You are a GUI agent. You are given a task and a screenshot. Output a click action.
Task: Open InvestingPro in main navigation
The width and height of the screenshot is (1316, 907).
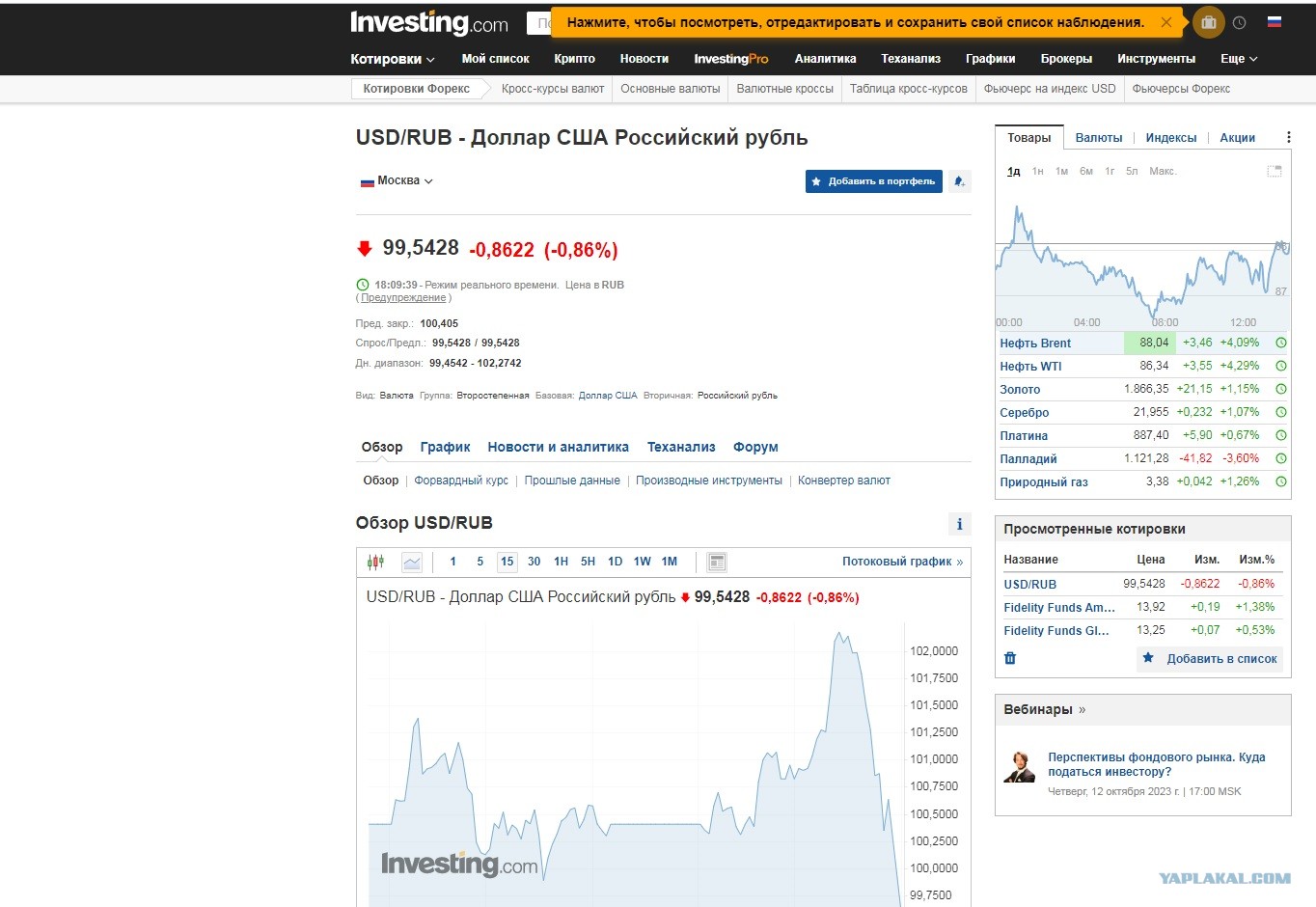tap(731, 59)
